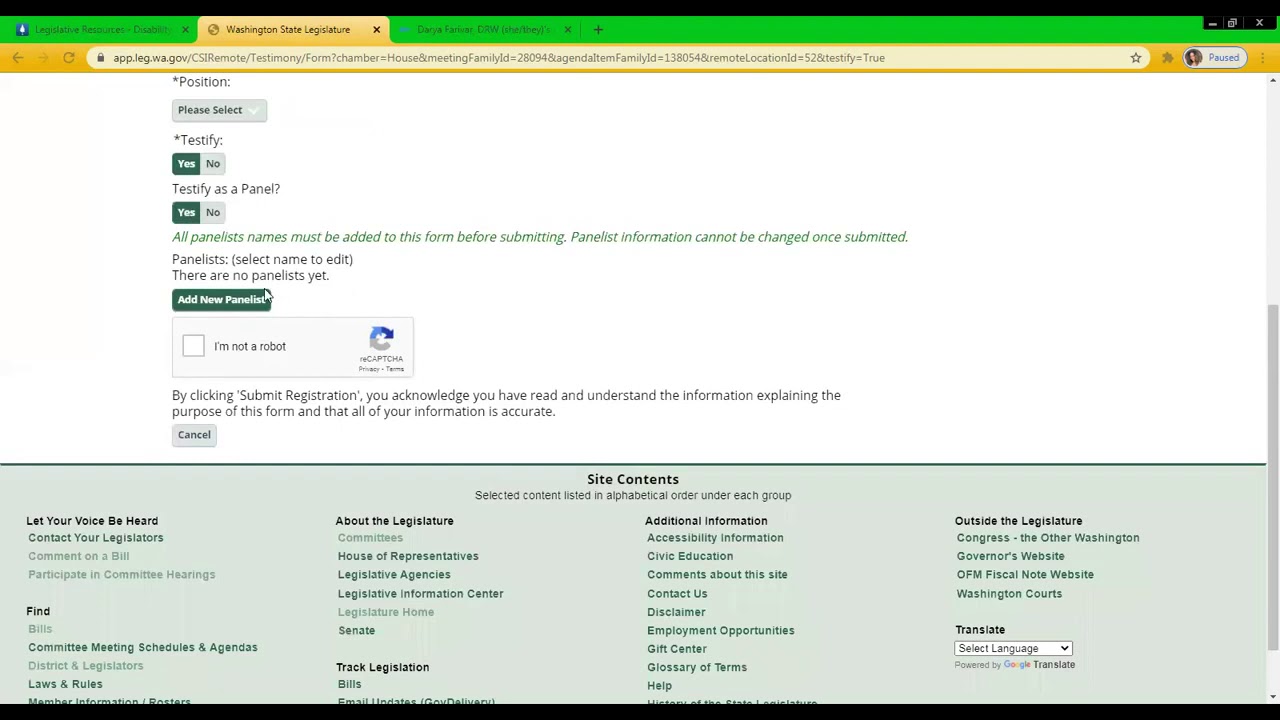
Task: Click the Add New Panelist button
Action: (x=221, y=300)
